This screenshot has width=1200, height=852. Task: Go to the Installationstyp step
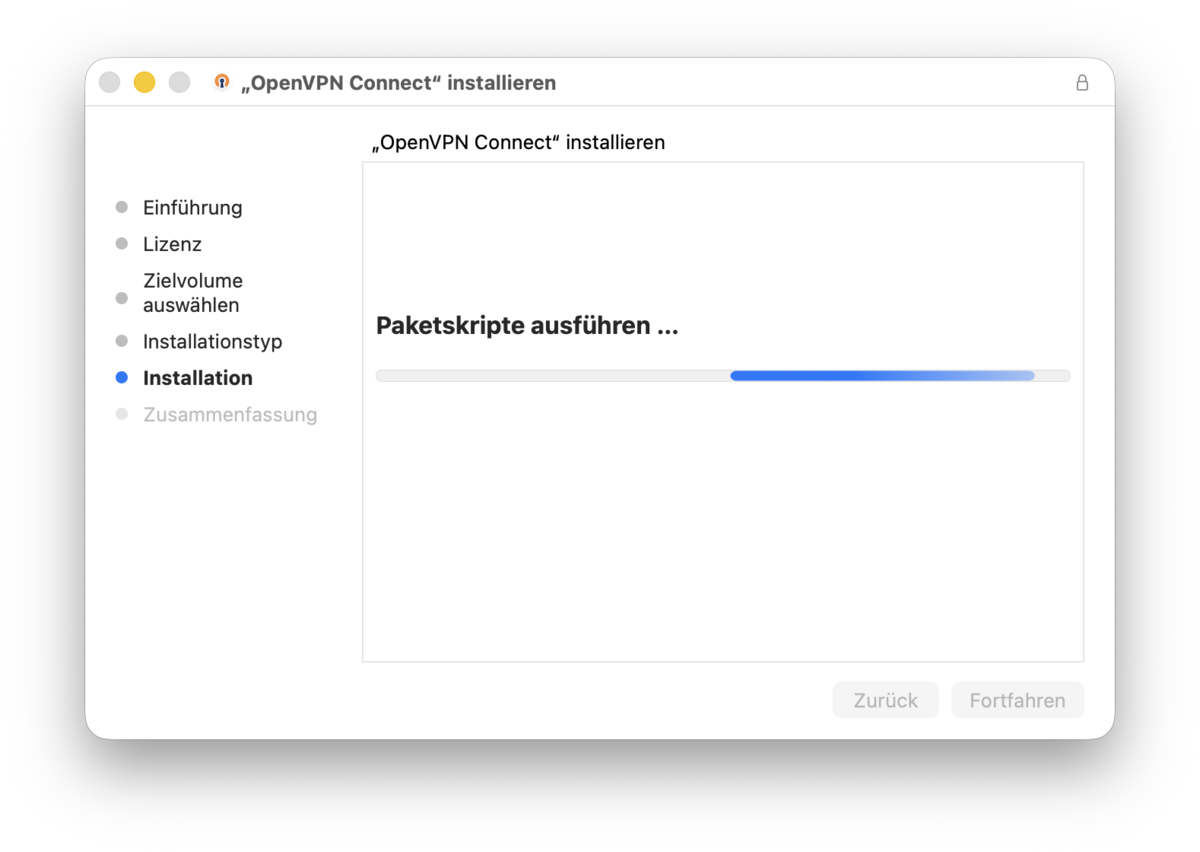213,342
